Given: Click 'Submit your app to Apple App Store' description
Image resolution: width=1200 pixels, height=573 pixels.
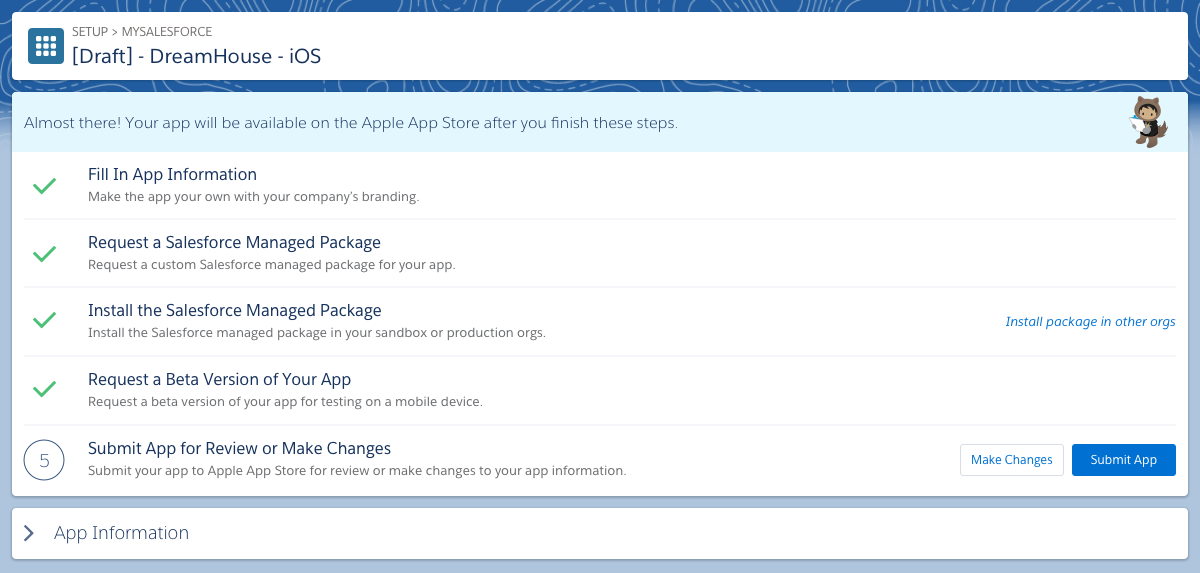Looking at the screenshot, I should coord(357,470).
